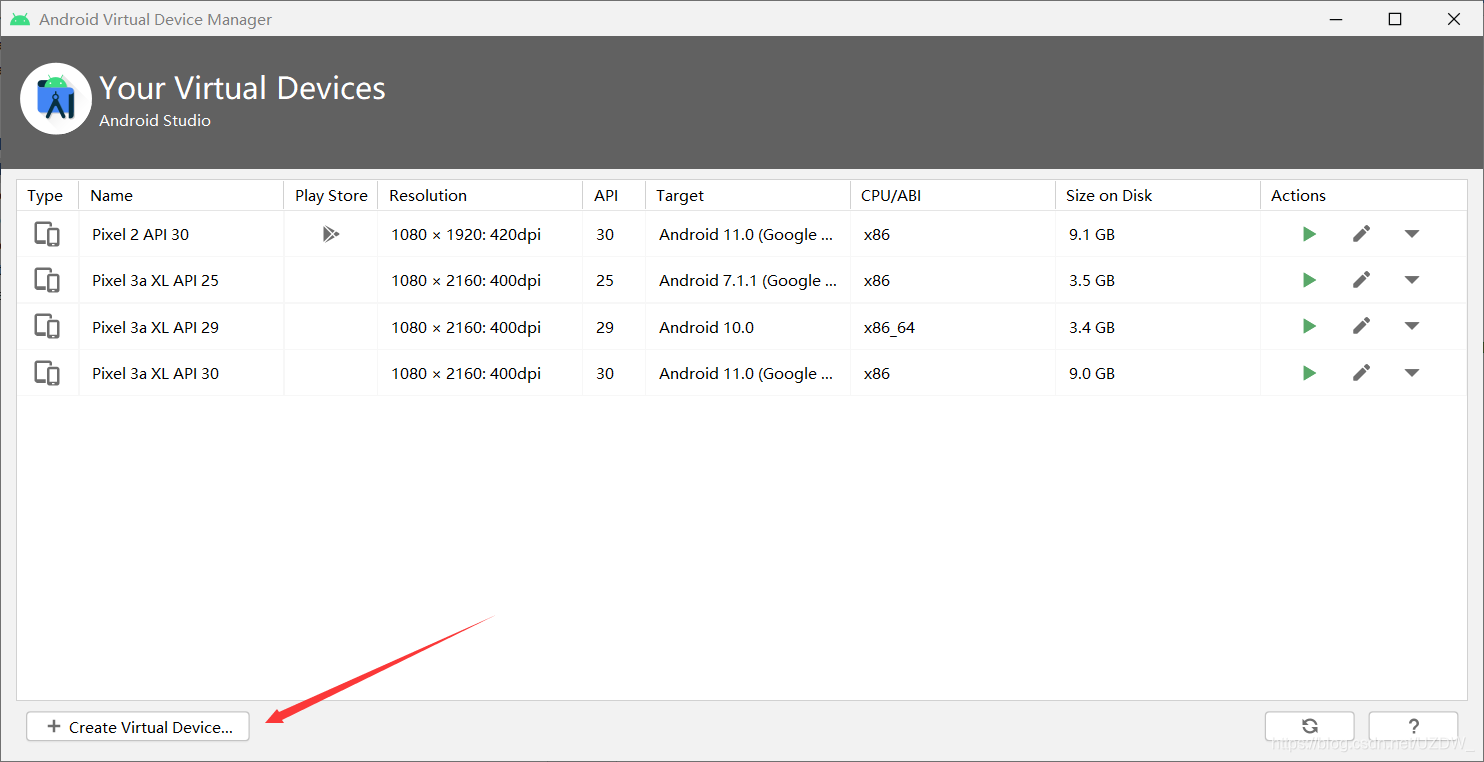Image resolution: width=1484 pixels, height=762 pixels.
Task: Click device type icon for Pixel 3a XL API 30
Action: pos(47,373)
